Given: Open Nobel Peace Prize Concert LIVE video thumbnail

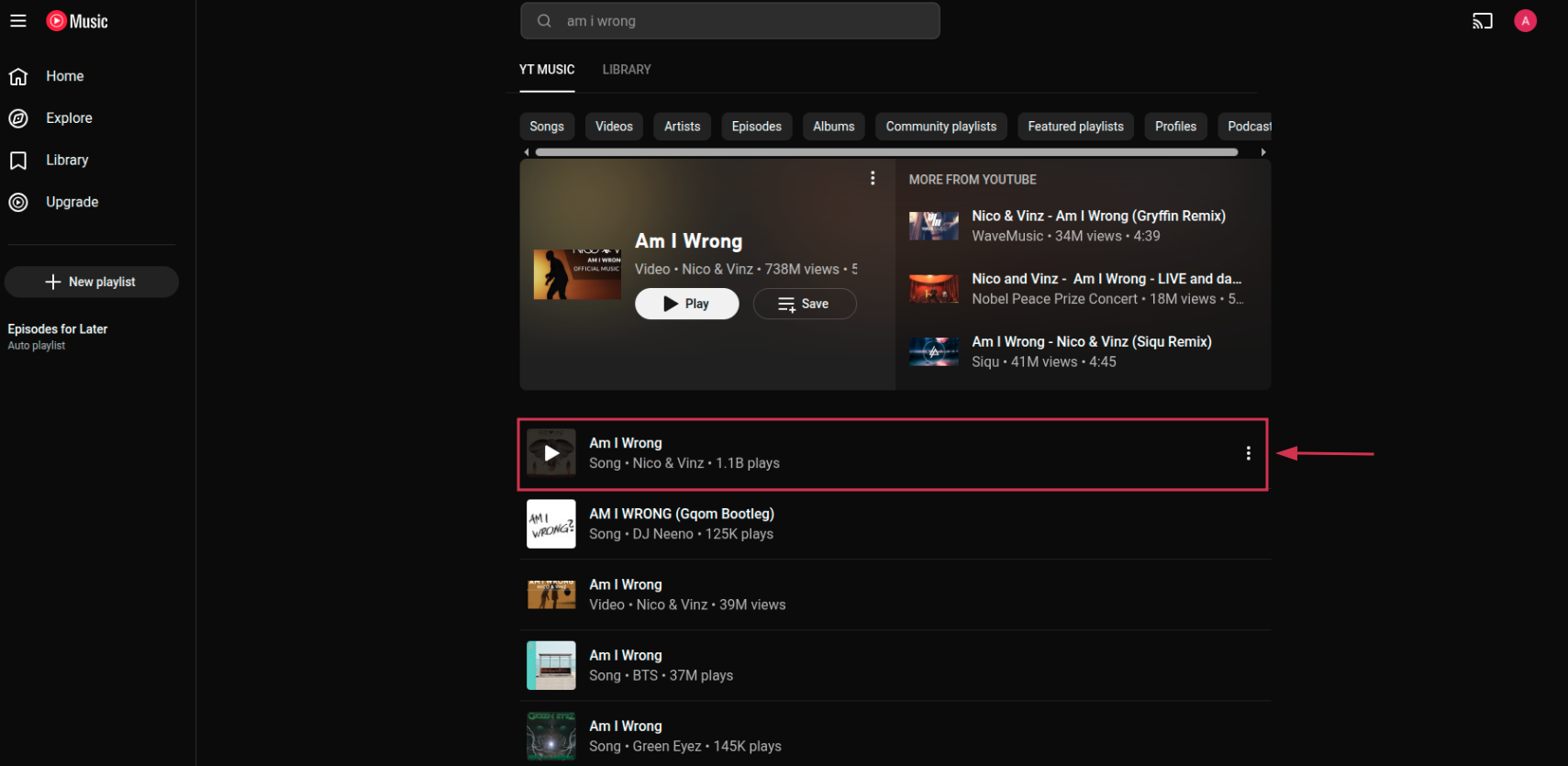Looking at the screenshot, I should tap(934, 289).
